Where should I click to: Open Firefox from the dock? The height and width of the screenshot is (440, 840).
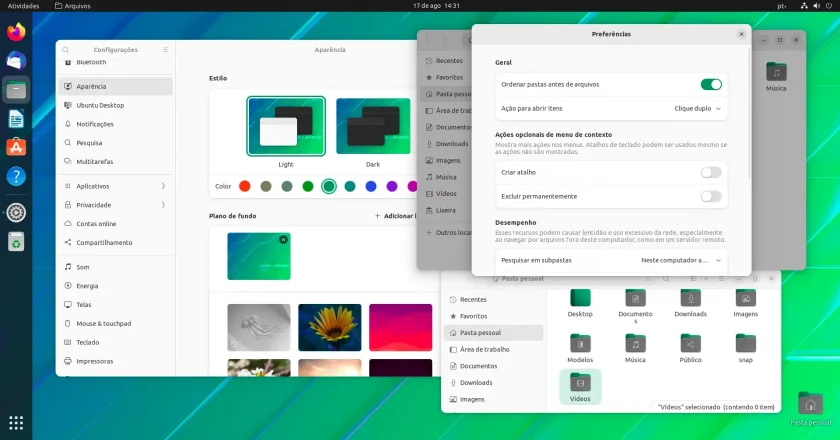coord(16,32)
